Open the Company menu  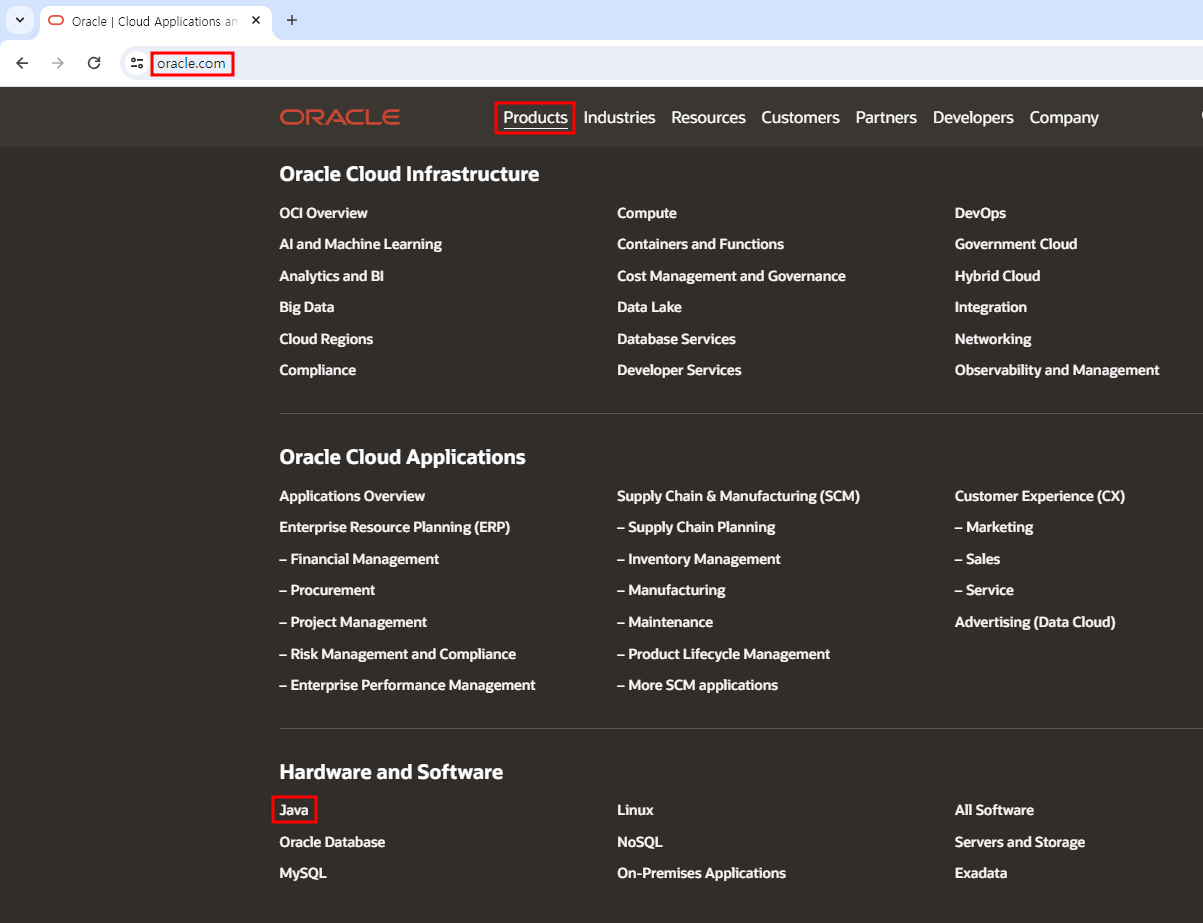click(x=1064, y=117)
